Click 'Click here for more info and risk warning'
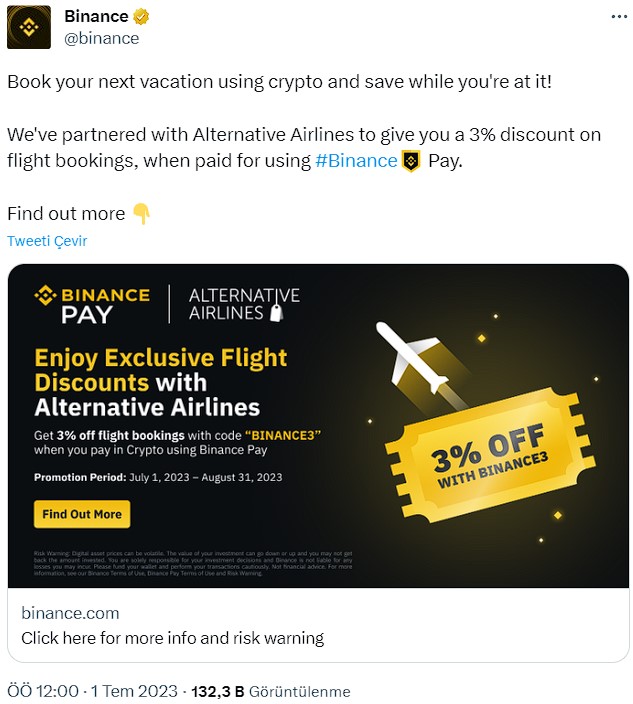This screenshot has height=704, width=633. coord(173,638)
